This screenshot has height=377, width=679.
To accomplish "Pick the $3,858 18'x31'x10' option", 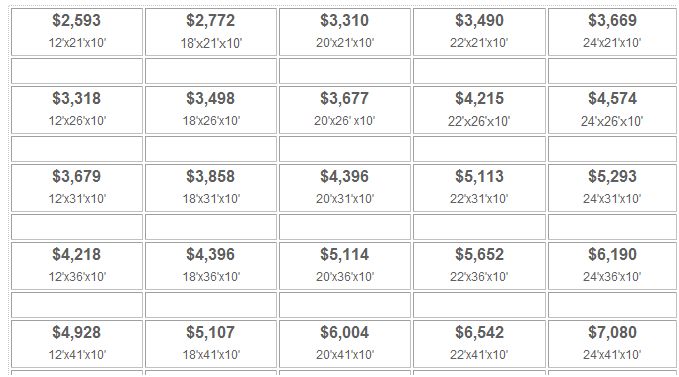I will click(x=211, y=188).
